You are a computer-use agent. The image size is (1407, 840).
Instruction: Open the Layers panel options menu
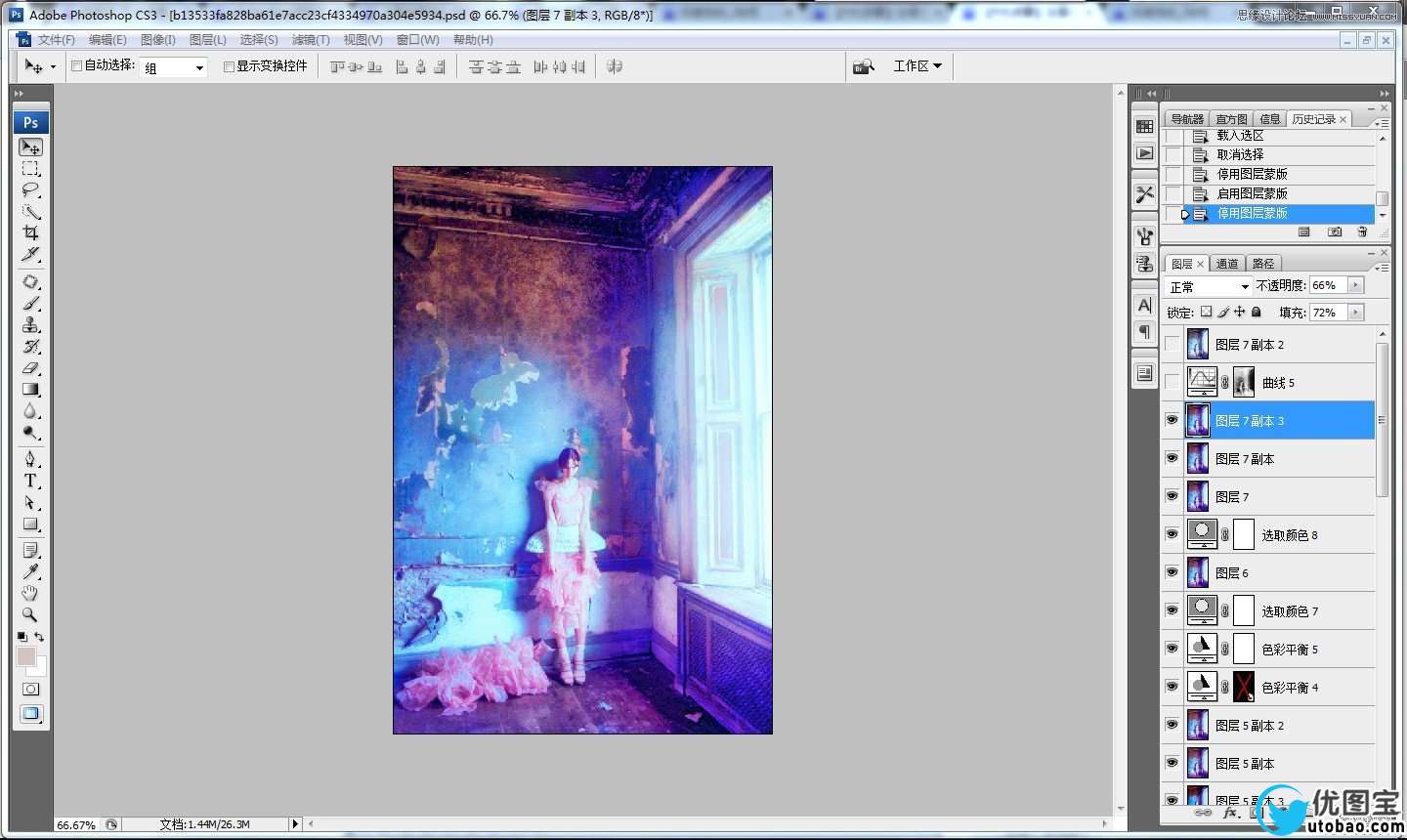(x=1382, y=266)
